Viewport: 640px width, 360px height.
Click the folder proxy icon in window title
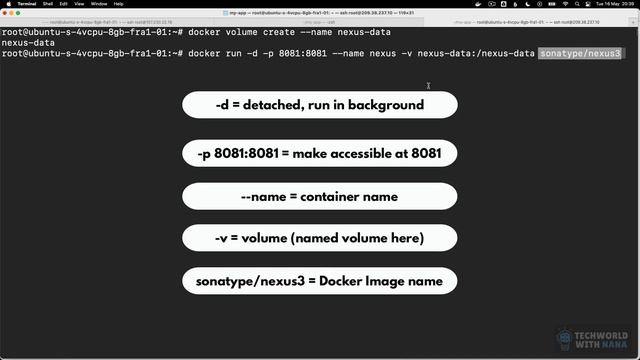pos(225,13)
